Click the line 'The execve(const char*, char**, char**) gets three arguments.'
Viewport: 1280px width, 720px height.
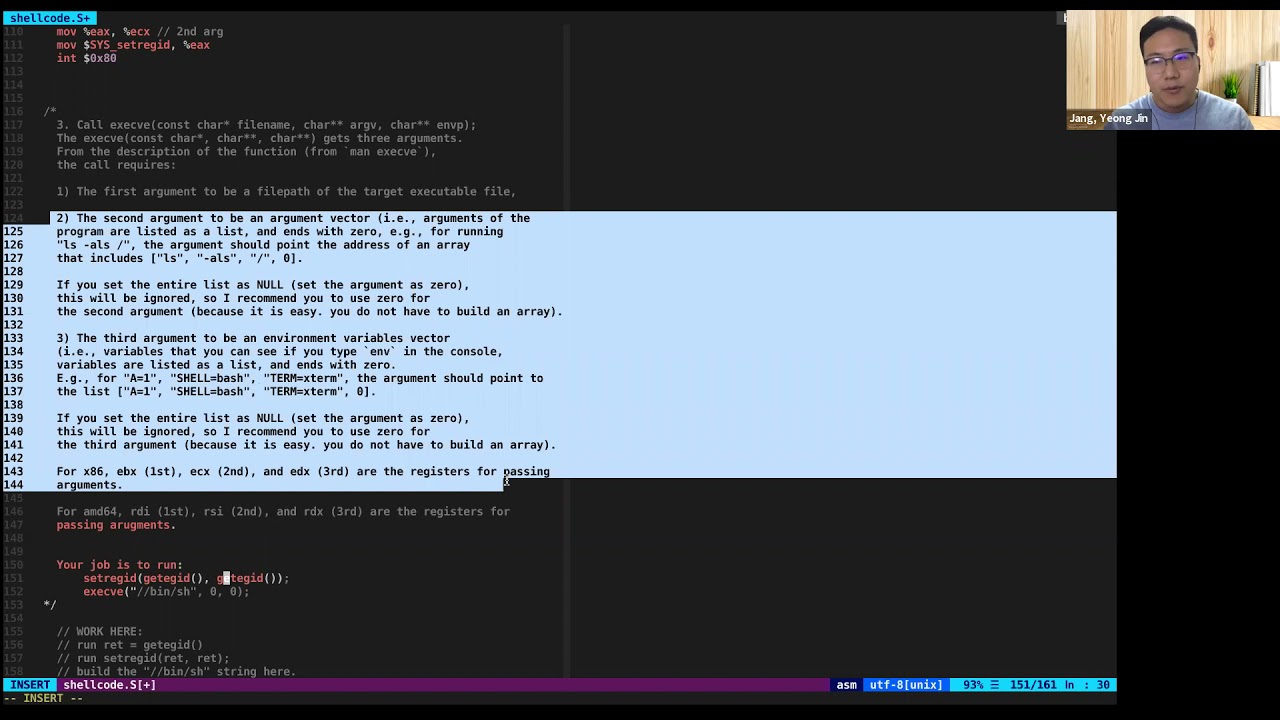(259, 138)
